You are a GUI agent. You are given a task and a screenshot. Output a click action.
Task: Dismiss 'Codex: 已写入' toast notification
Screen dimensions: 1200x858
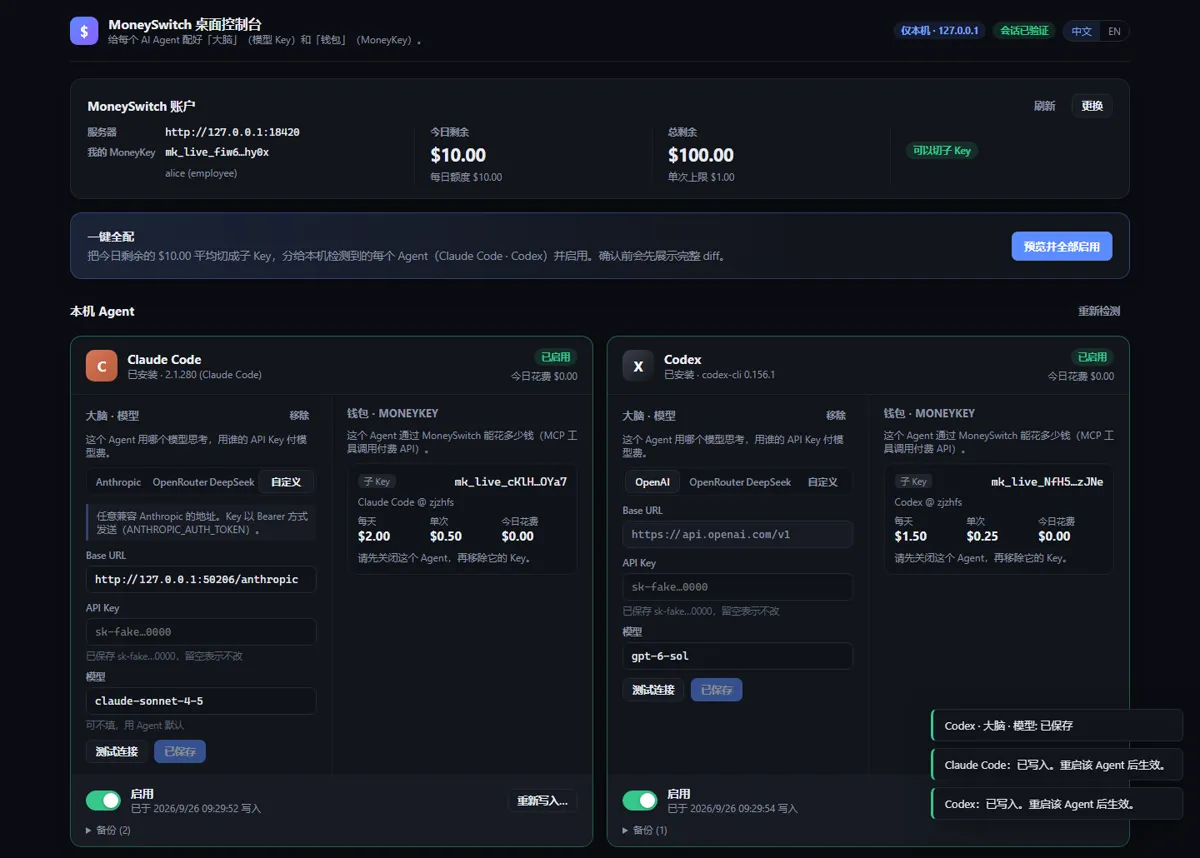[1057, 804]
